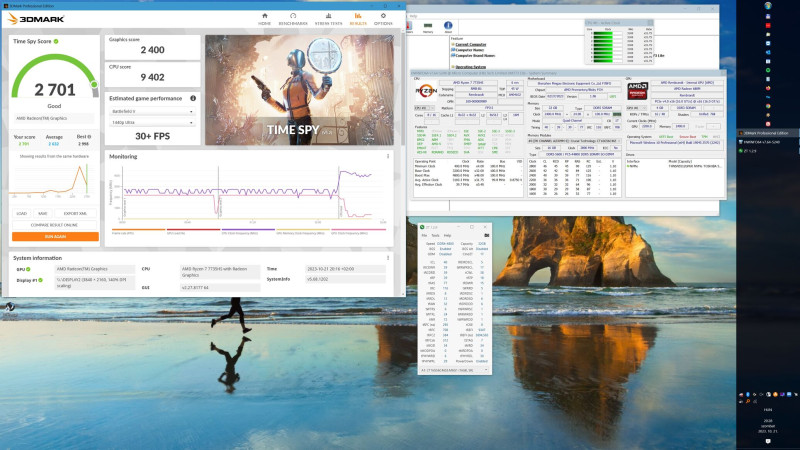The height and width of the screenshot is (450, 800).
Task: Click the Time Spy benchmark thumbnail
Action: 299,90
